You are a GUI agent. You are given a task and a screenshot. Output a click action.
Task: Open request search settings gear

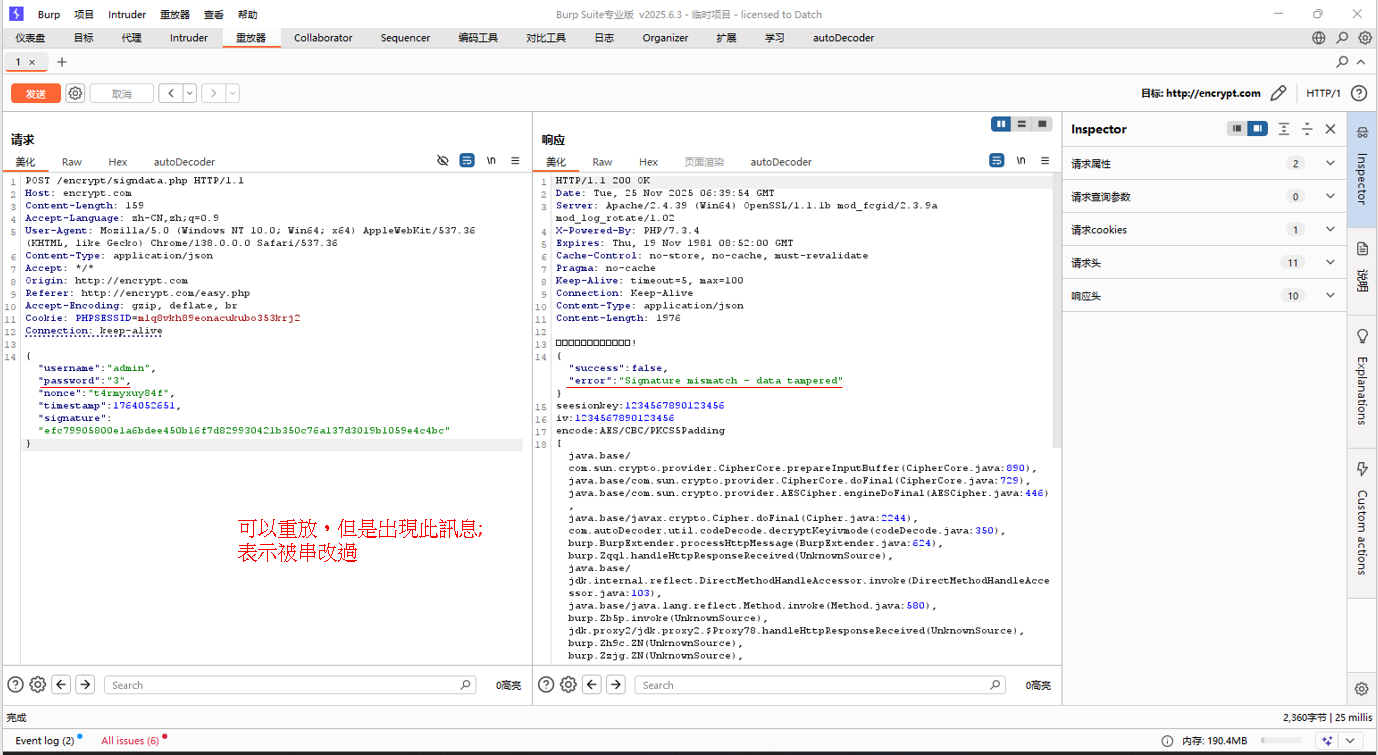point(38,685)
